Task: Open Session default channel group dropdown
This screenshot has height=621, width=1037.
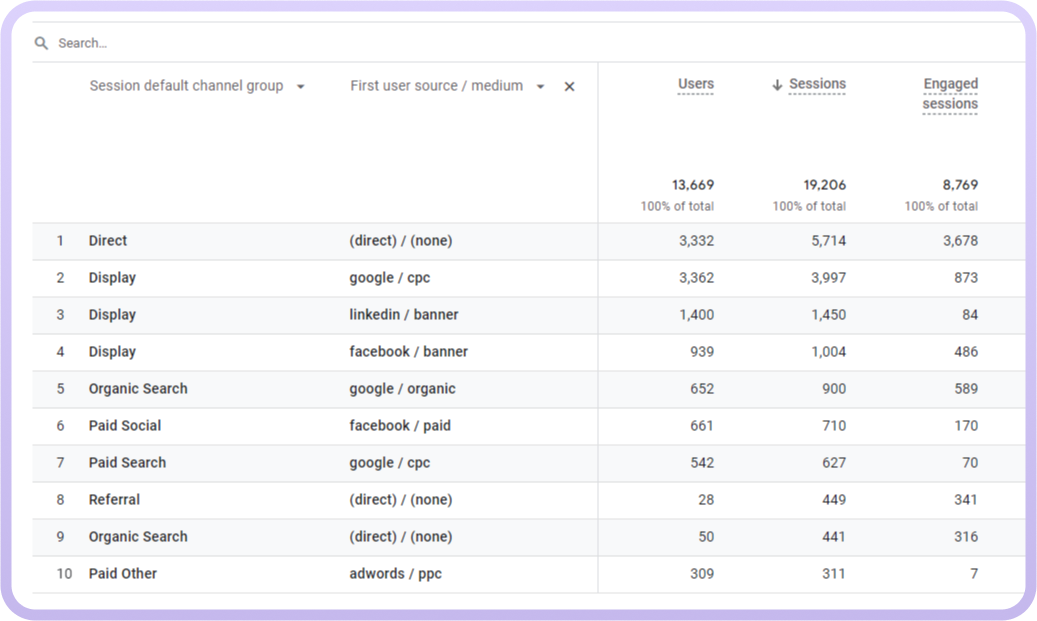Action: coord(300,87)
